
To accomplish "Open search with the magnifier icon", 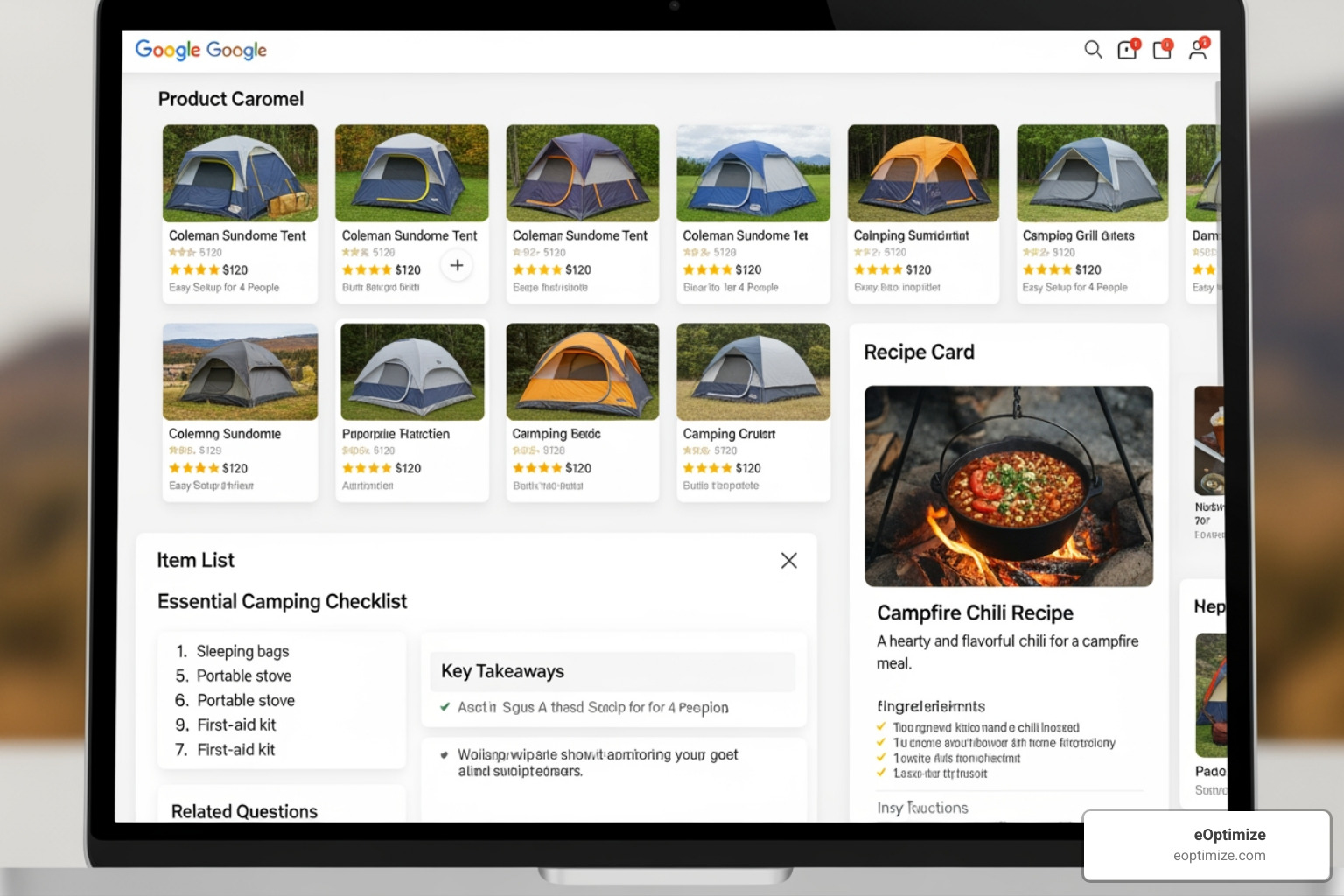I will pos(1093,51).
